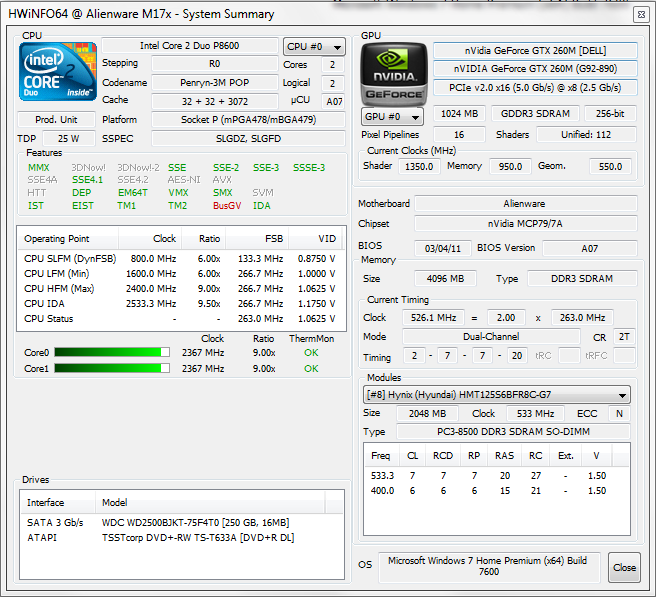Image resolution: width=656 pixels, height=597 pixels.
Task: Click the Intel Core 2 Duo logo
Action: (58, 72)
